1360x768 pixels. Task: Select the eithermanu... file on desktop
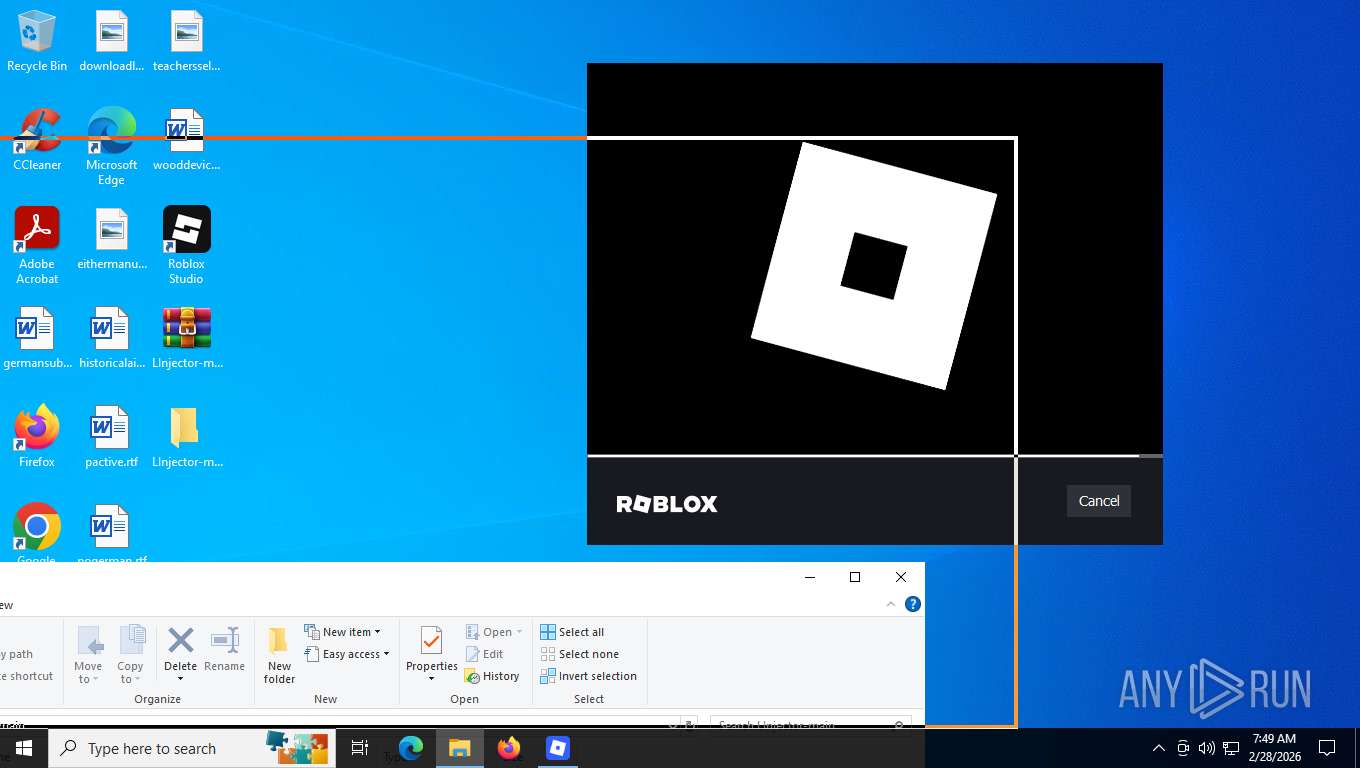(111, 238)
